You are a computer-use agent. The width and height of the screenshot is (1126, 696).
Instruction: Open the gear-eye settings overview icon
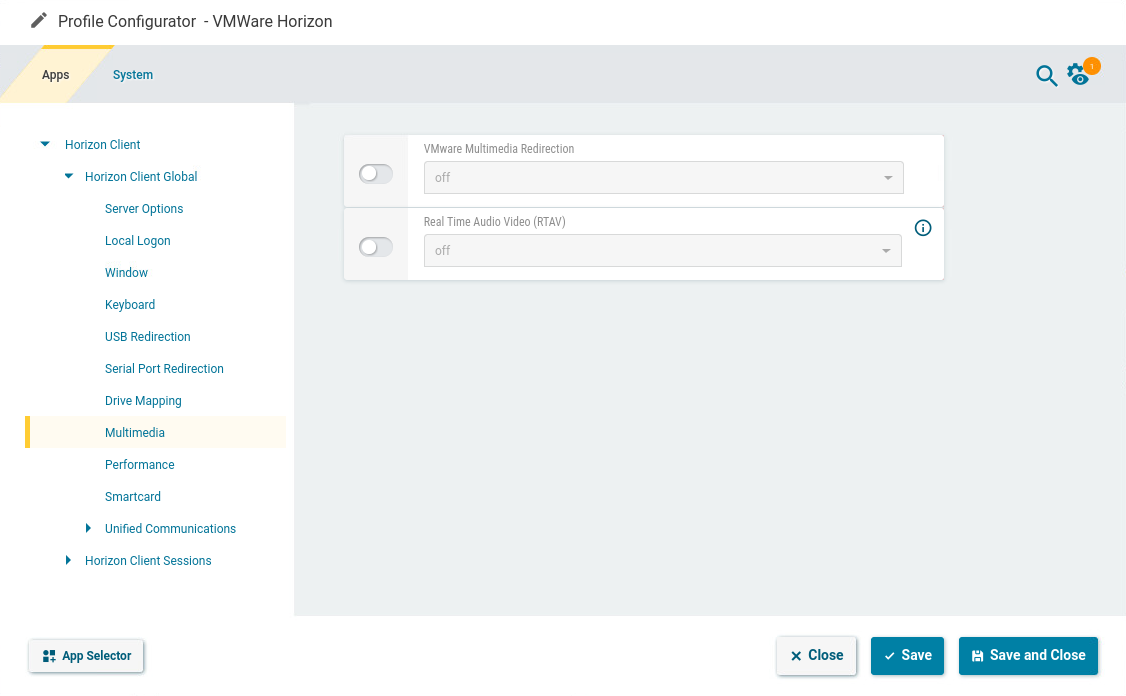1078,75
